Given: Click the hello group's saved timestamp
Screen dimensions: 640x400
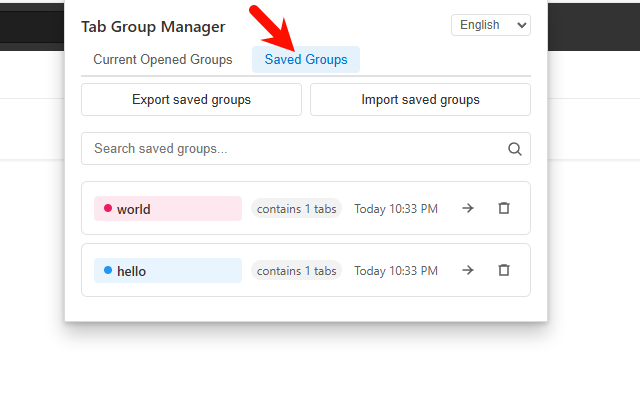Looking at the screenshot, I should 396,271.
